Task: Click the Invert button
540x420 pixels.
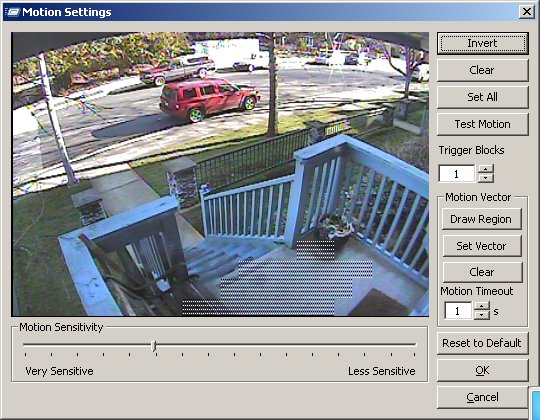Action: [x=482, y=43]
